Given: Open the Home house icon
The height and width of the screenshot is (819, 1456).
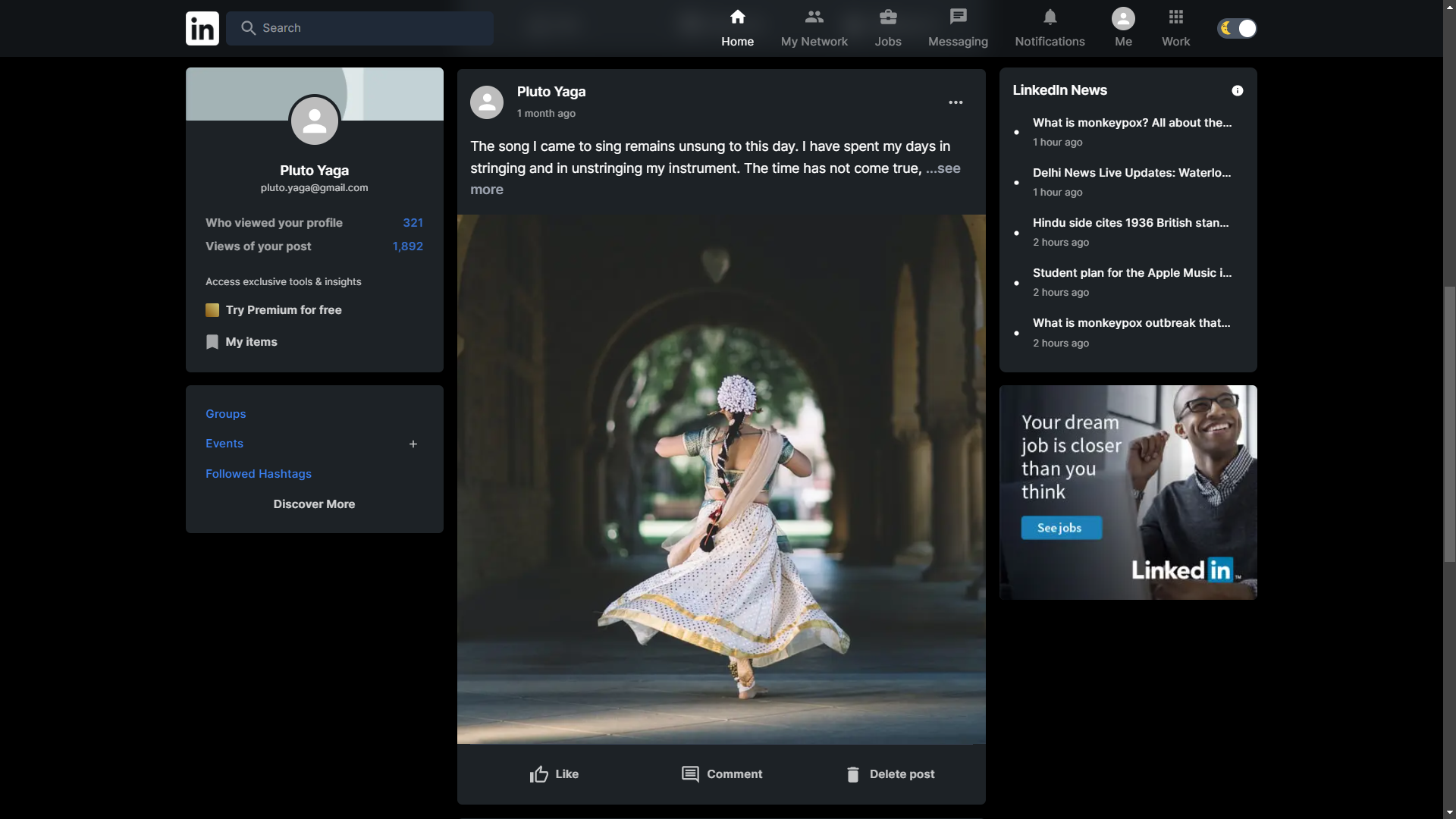Looking at the screenshot, I should pos(737,17).
